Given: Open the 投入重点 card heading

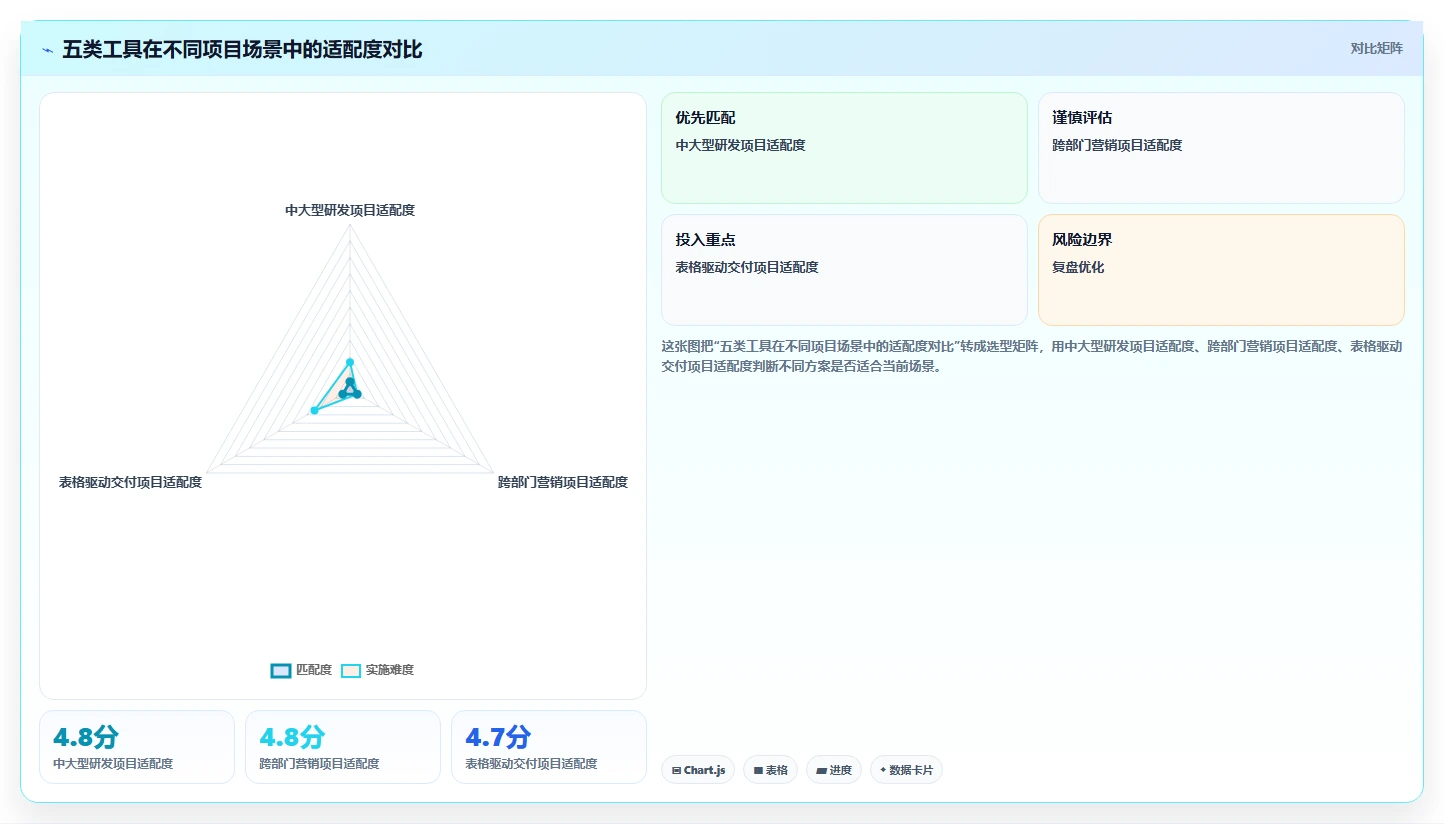Looking at the screenshot, I should (x=705, y=240).
